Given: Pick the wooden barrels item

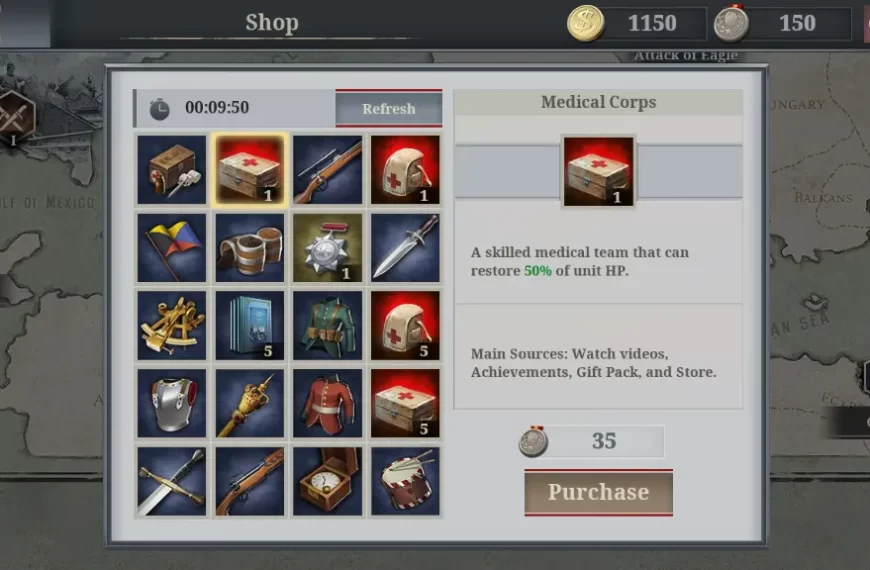Looking at the screenshot, I should (x=250, y=248).
